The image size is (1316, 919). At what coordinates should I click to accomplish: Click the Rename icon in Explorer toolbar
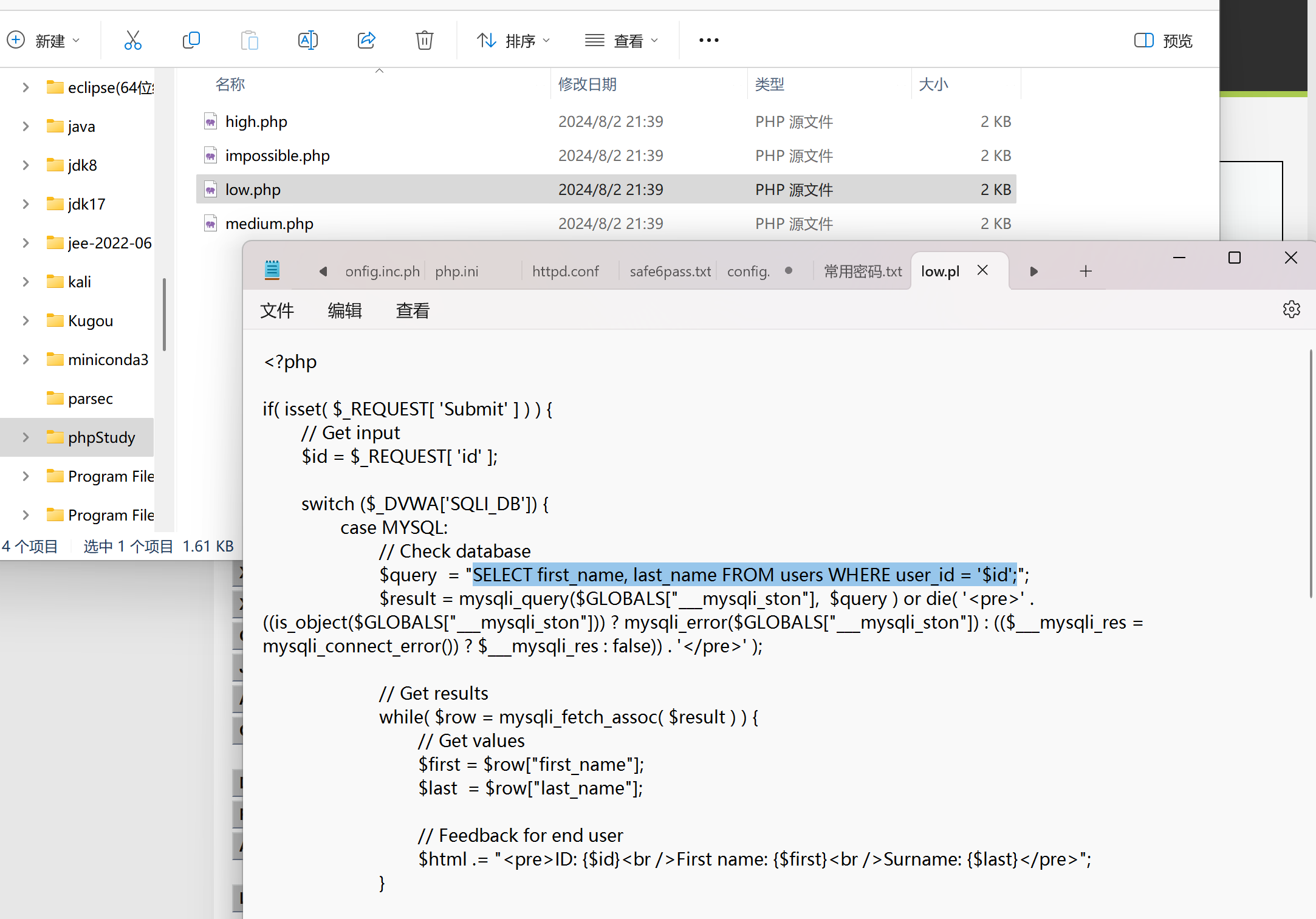click(307, 41)
